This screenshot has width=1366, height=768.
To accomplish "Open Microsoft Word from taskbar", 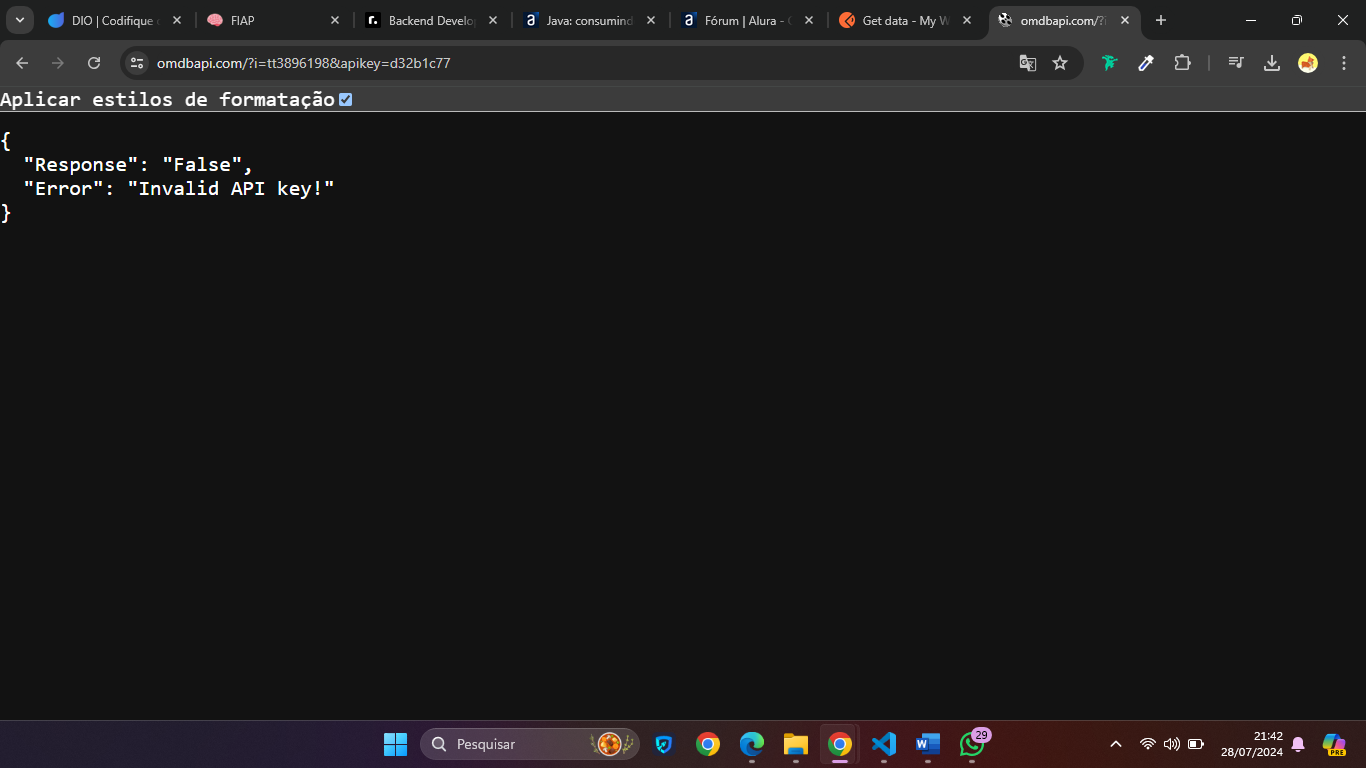I will point(928,744).
